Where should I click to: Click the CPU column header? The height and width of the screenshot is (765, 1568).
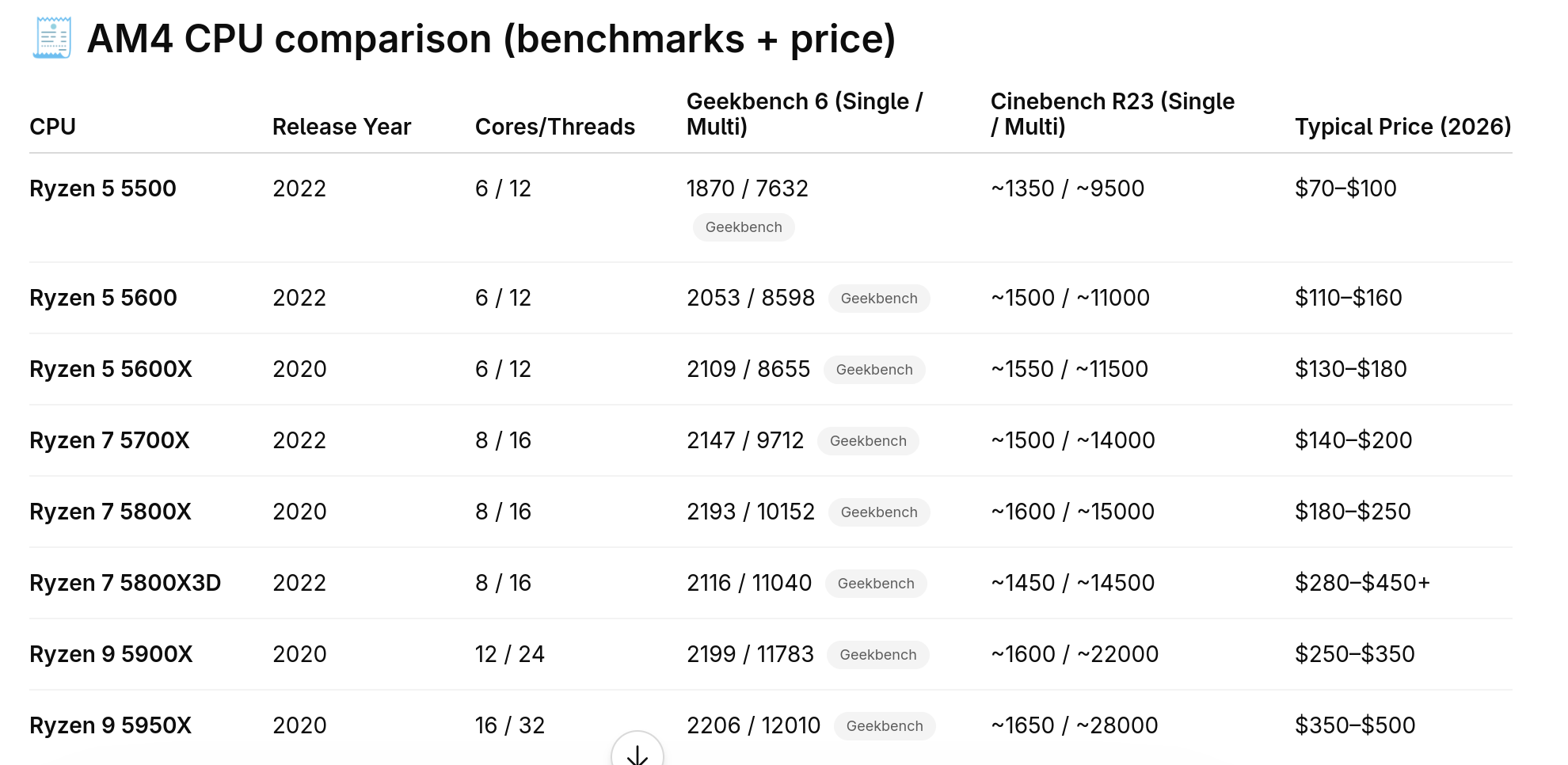[x=52, y=127]
